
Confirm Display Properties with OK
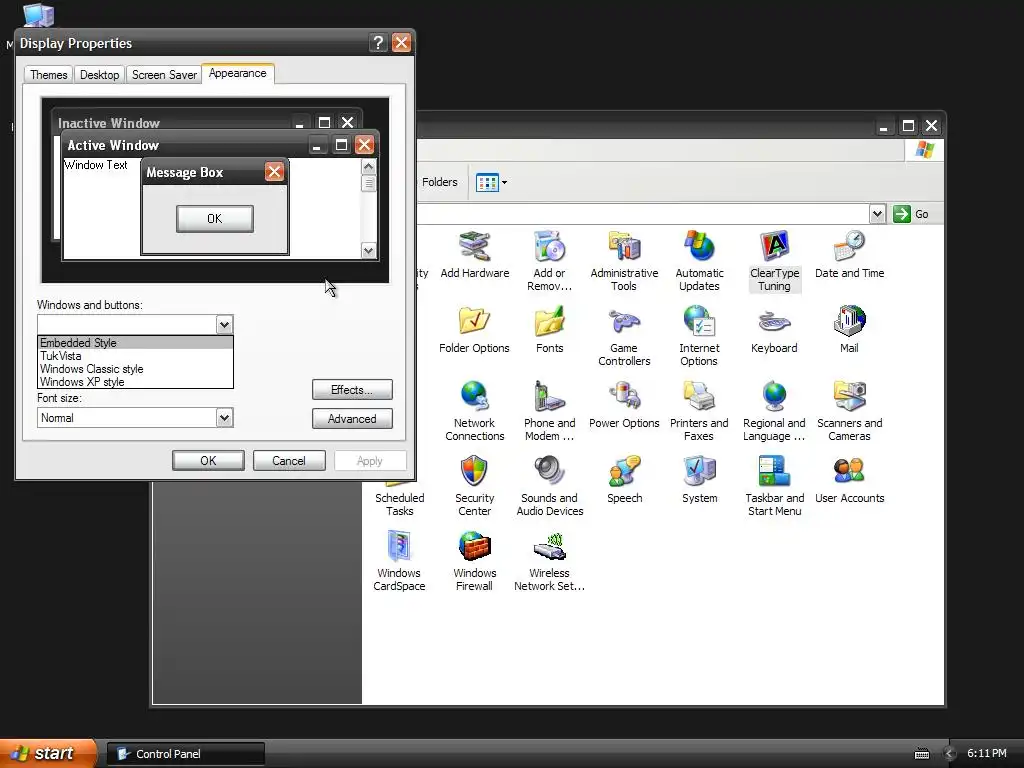pyautogui.click(x=208, y=460)
